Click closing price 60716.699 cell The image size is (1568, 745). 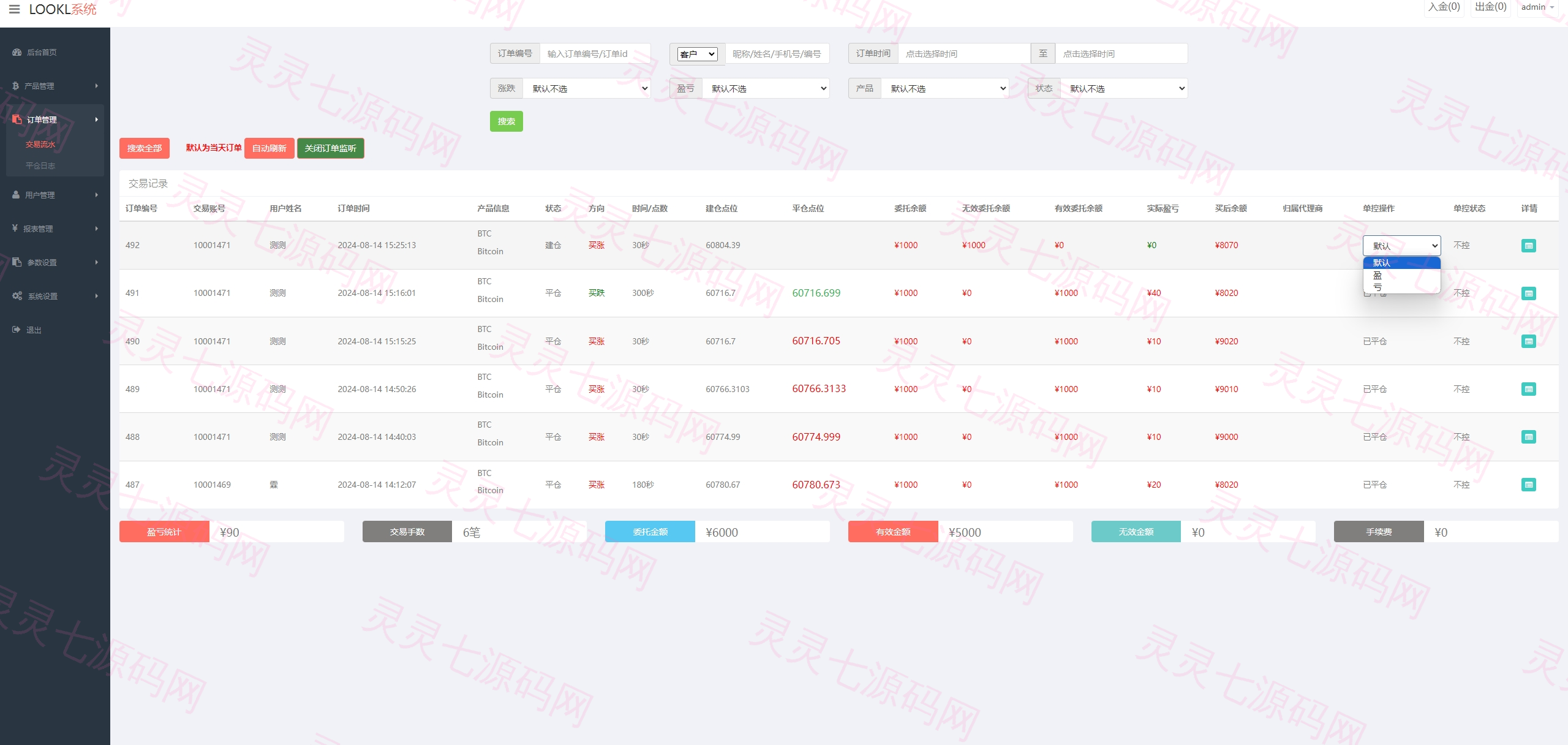point(816,293)
